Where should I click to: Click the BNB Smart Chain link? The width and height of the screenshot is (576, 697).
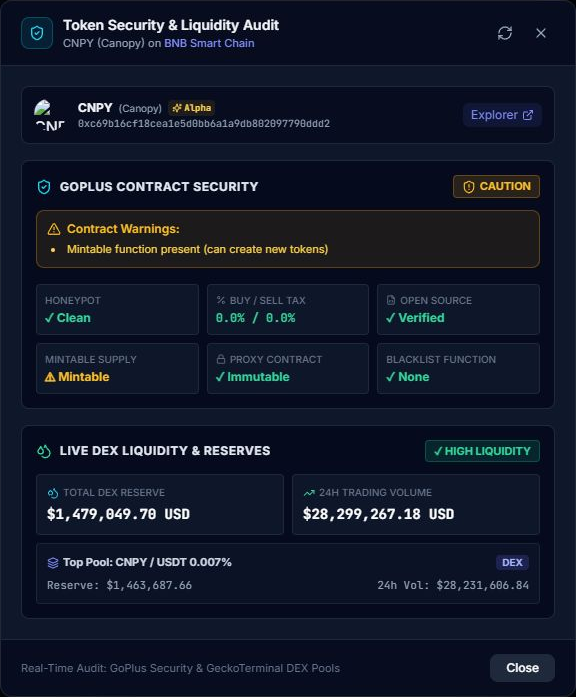click(209, 43)
